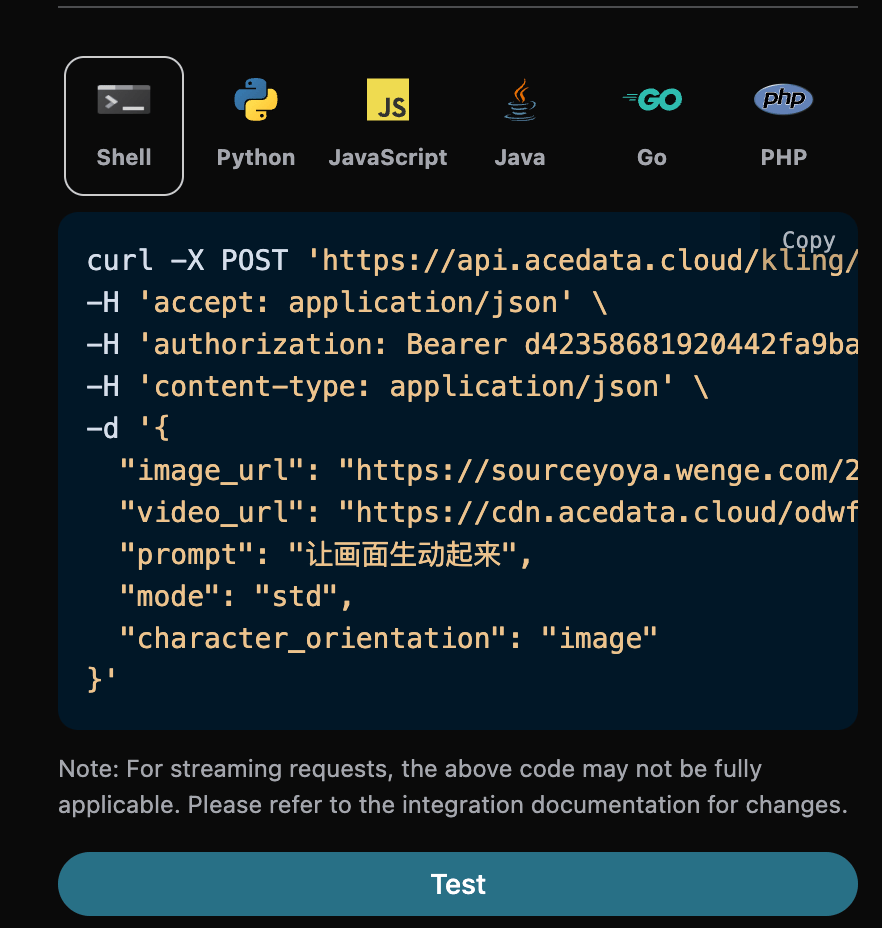
Task: Show the Go code example label
Action: [x=652, y=158]
